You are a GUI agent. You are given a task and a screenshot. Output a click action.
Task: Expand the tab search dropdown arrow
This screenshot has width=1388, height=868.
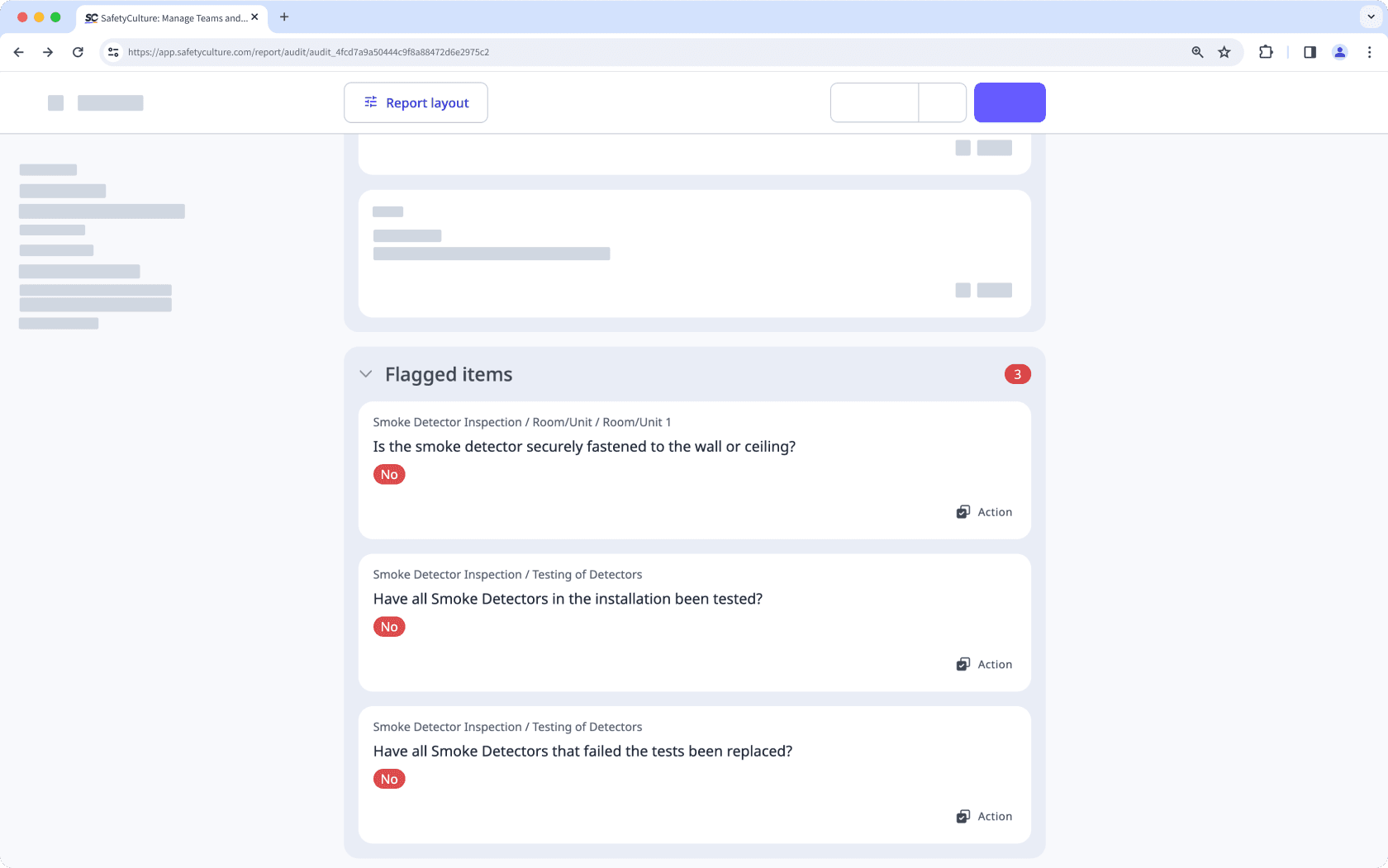point(1371,17)
